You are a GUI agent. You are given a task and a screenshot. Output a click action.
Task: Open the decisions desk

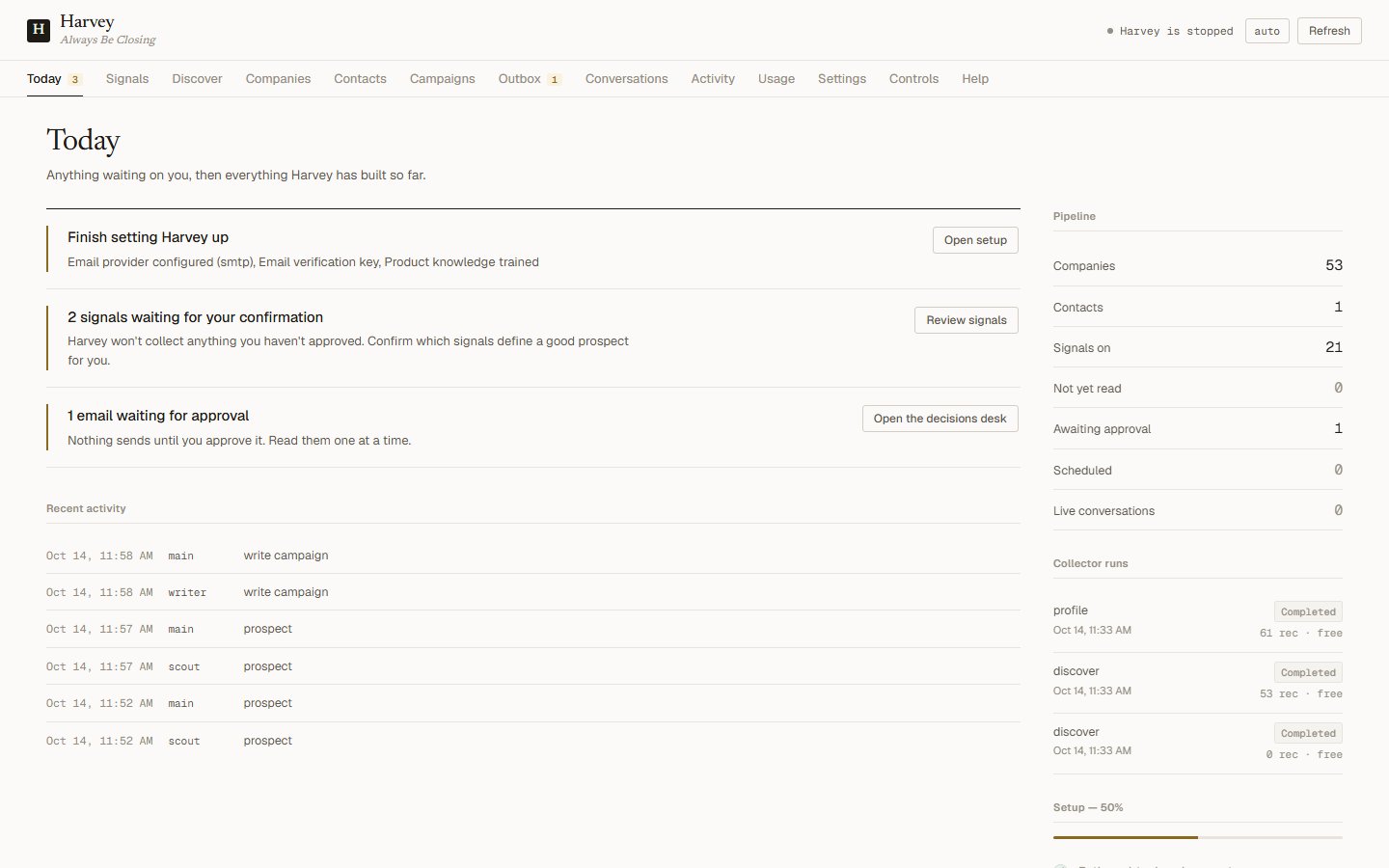point(940,419)
